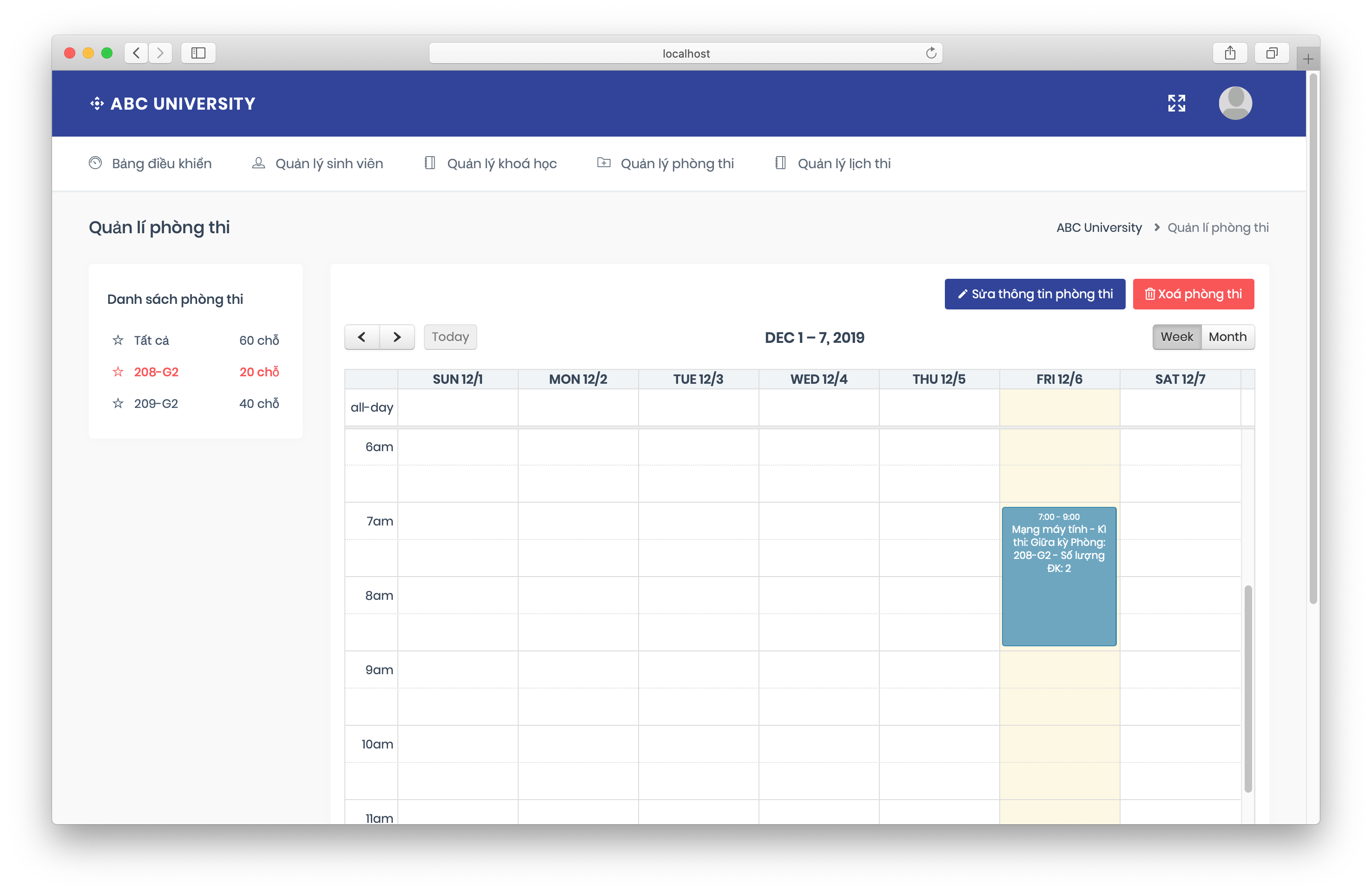The image size is (1372, 893).
Task: Switch calendar to Month view
Action: [x=1227, y=337]
